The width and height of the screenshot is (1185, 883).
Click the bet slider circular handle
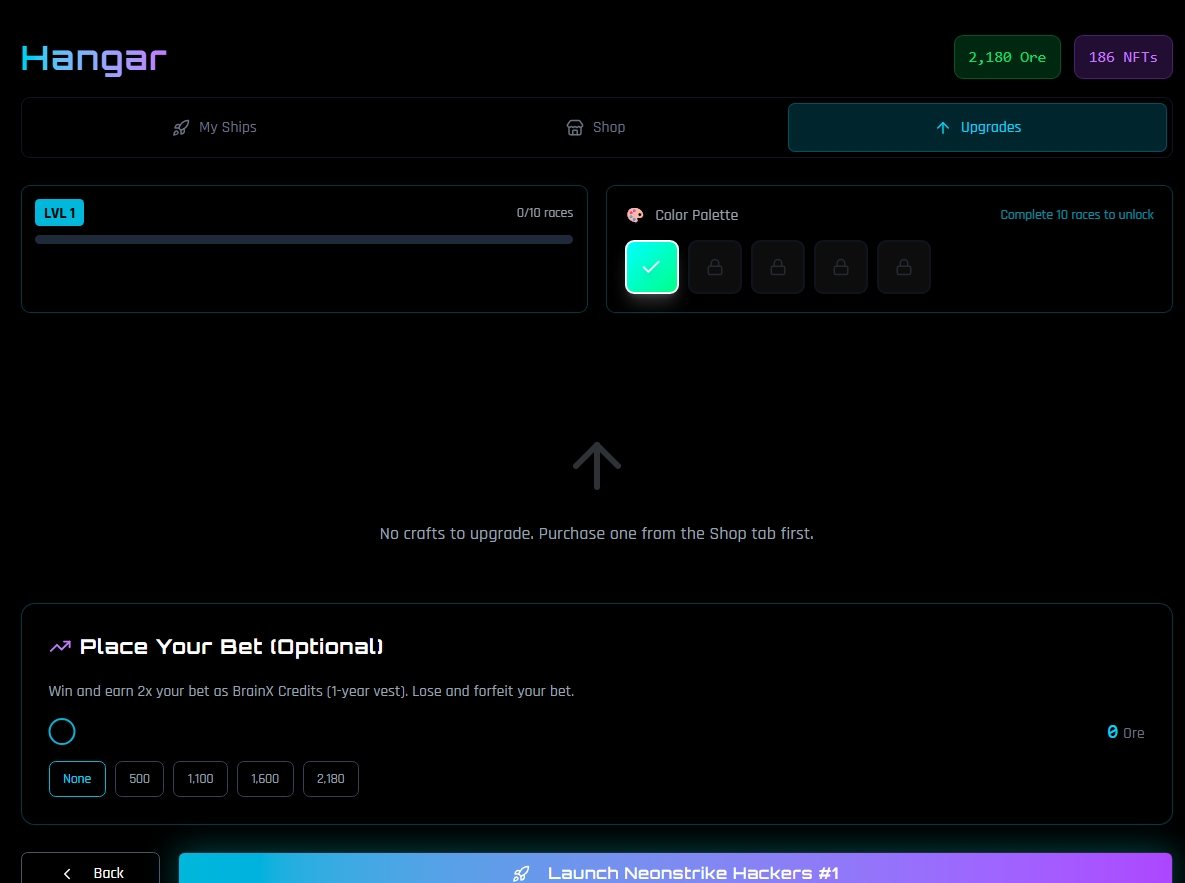(62, 732)
